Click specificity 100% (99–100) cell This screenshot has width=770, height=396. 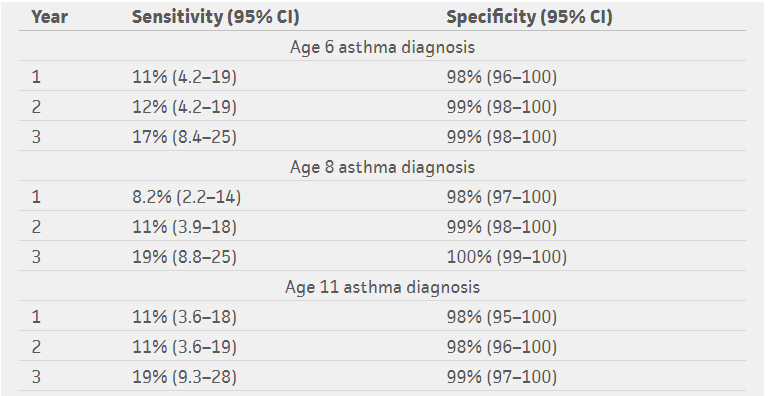[507, 257]
